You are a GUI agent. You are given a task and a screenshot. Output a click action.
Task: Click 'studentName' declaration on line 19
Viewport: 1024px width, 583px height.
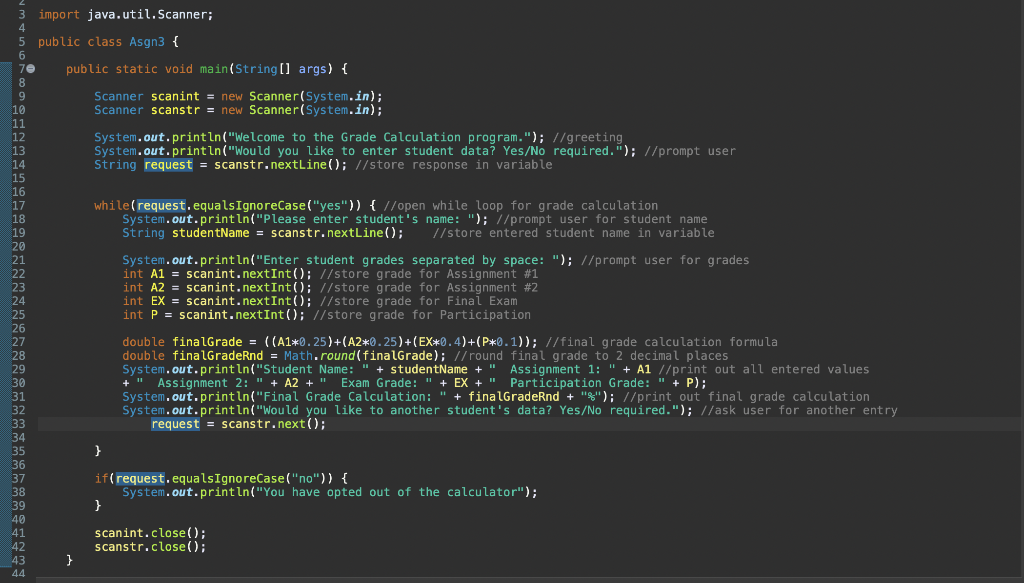(210, 234)
